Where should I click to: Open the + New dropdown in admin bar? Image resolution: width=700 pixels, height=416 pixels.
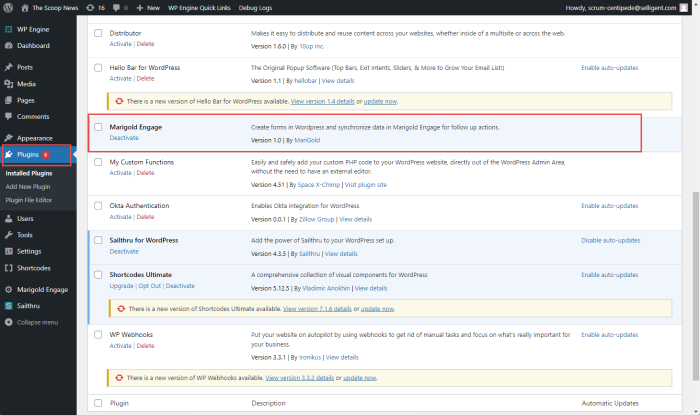148,7
